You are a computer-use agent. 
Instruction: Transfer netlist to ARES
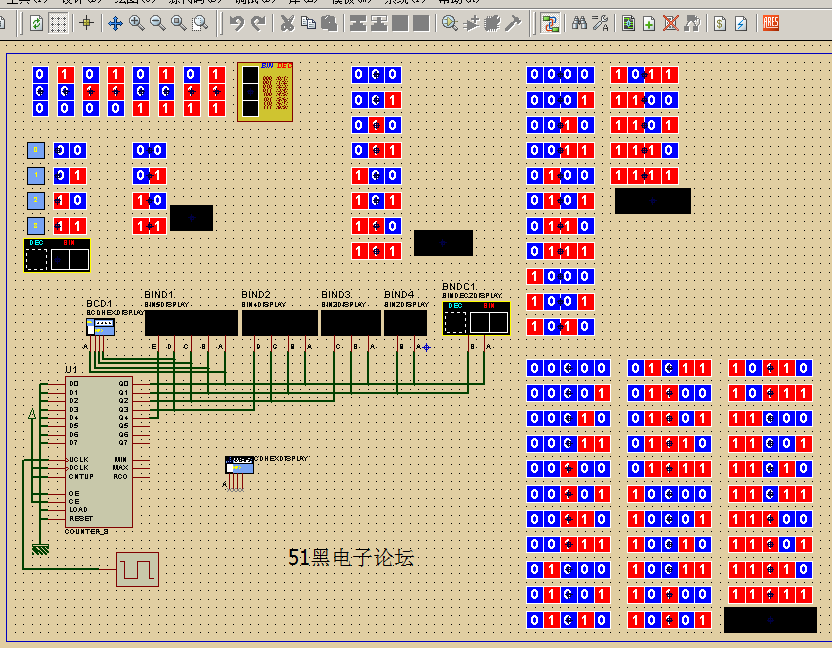770,23
